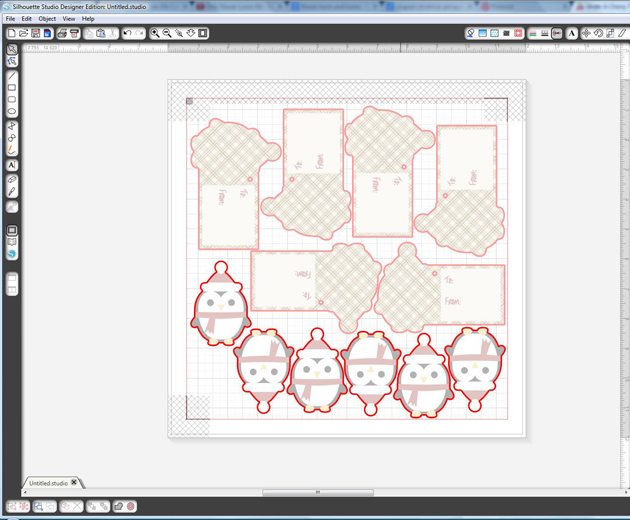Choose the Draw a Line tool

coord(12,76)
